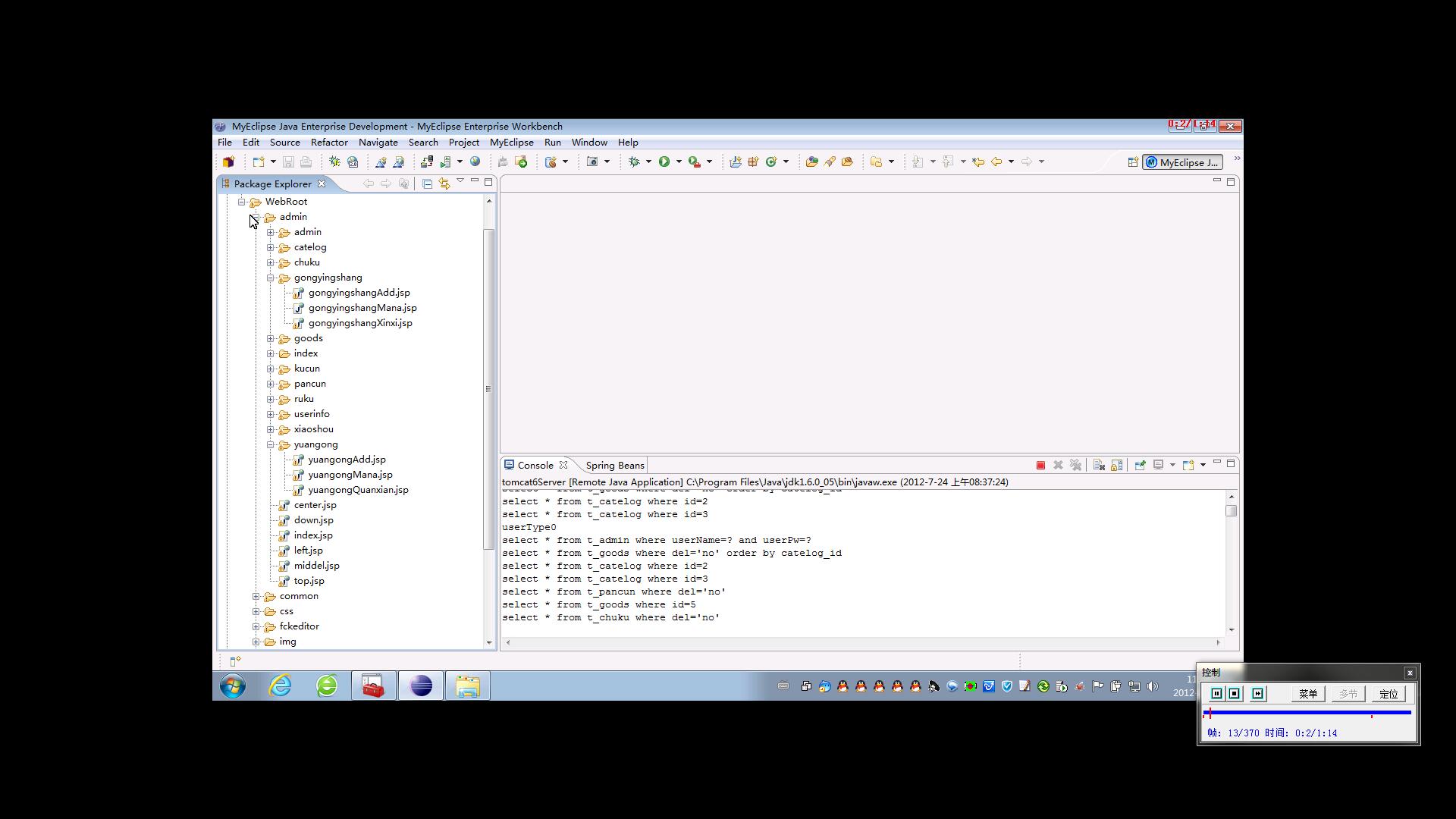The height and width of the screenshot is (819, 1456).
Task: Click the Package Explorer vertical scrollbar
Action: pos(488,388)
